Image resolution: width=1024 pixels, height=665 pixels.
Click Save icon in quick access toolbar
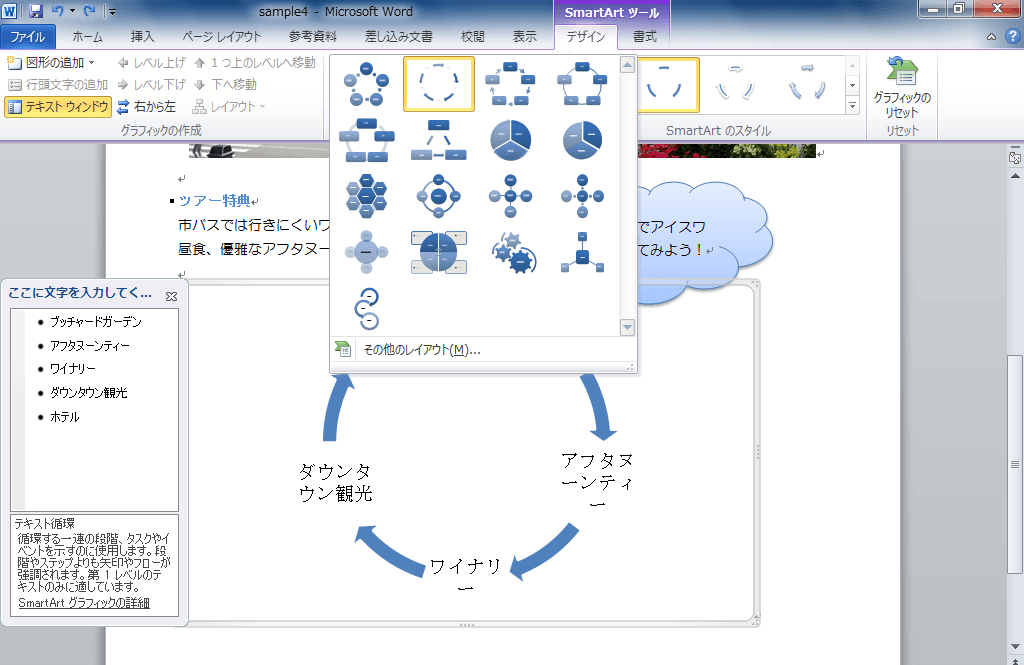click(x=35, y=11)
